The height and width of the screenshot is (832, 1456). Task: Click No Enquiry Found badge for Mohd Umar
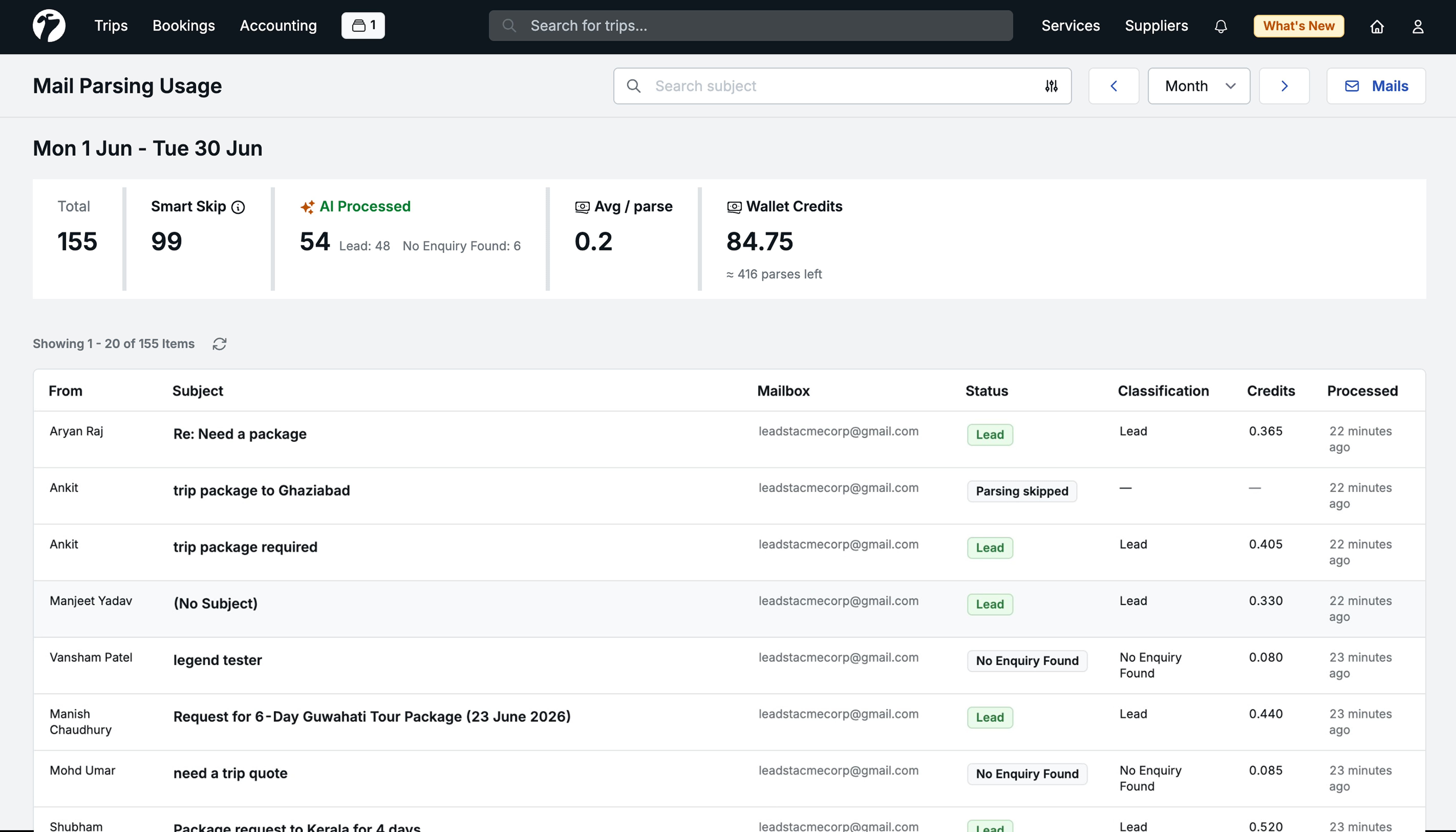[x=1027, y=774]
